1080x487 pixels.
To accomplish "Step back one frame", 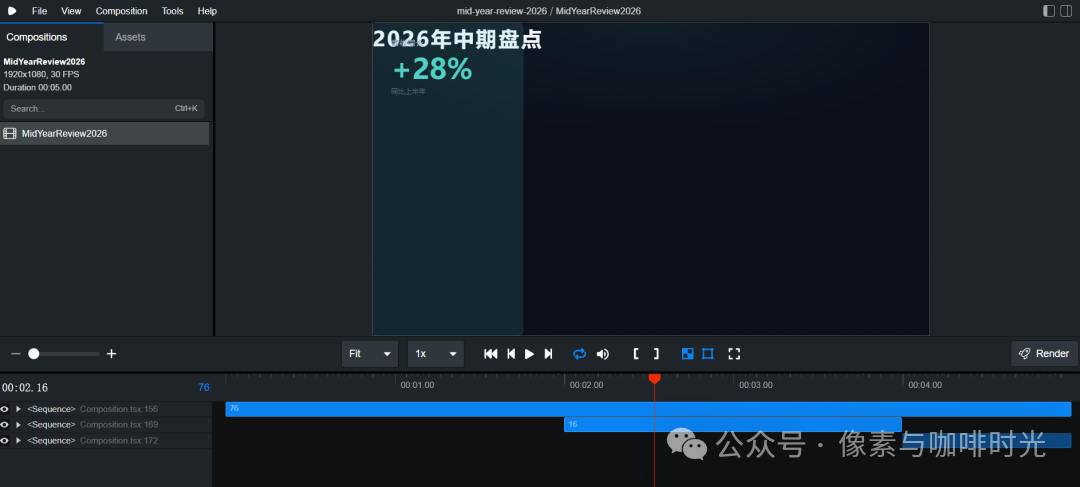I will (x=511, y=354).
